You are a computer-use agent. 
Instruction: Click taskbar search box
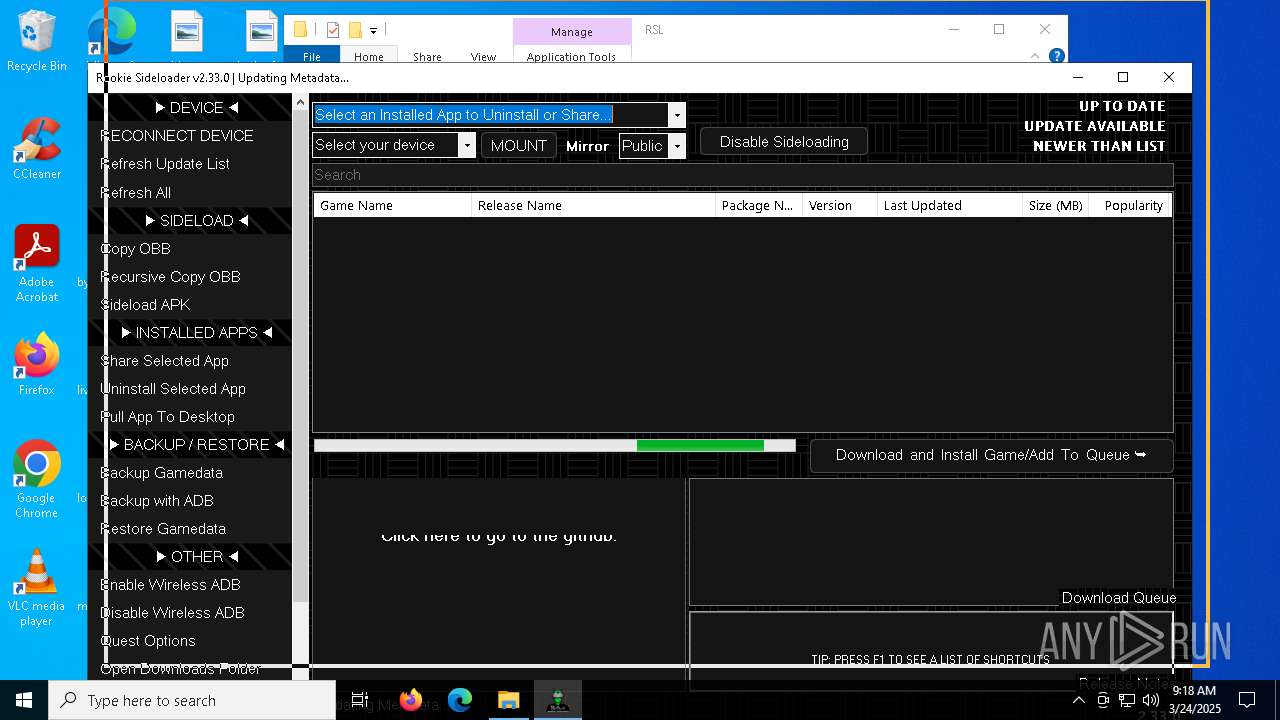[192, 700]
